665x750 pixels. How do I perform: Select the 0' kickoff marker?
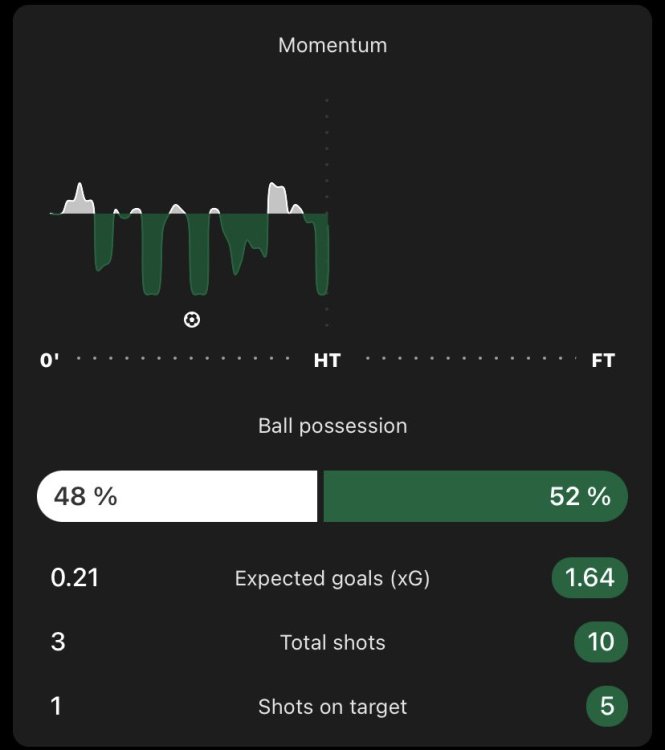coord(50,360)
